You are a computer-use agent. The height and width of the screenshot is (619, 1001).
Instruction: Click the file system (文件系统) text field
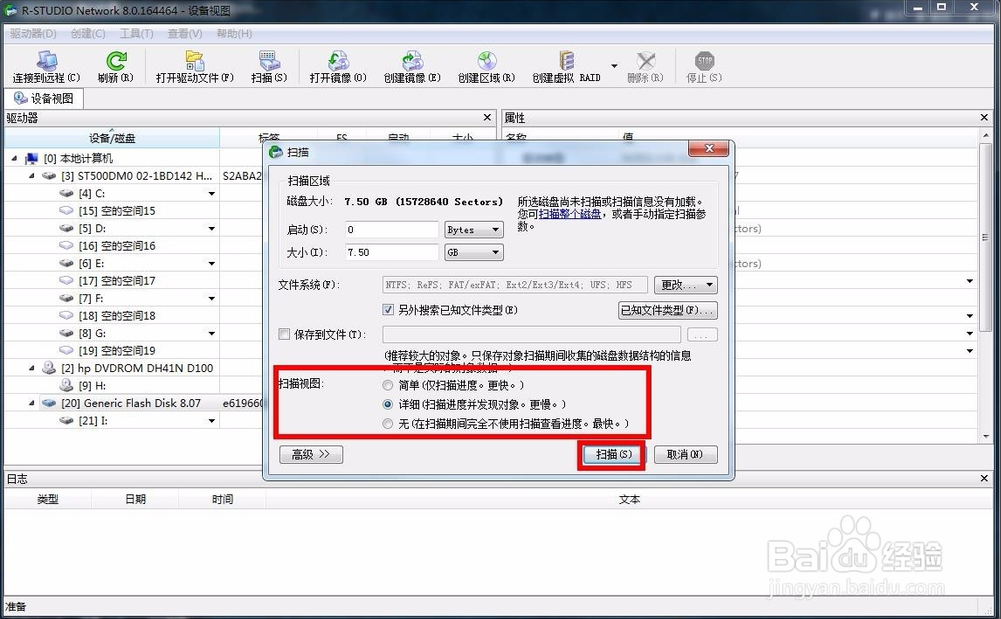[x=515, y=285]
